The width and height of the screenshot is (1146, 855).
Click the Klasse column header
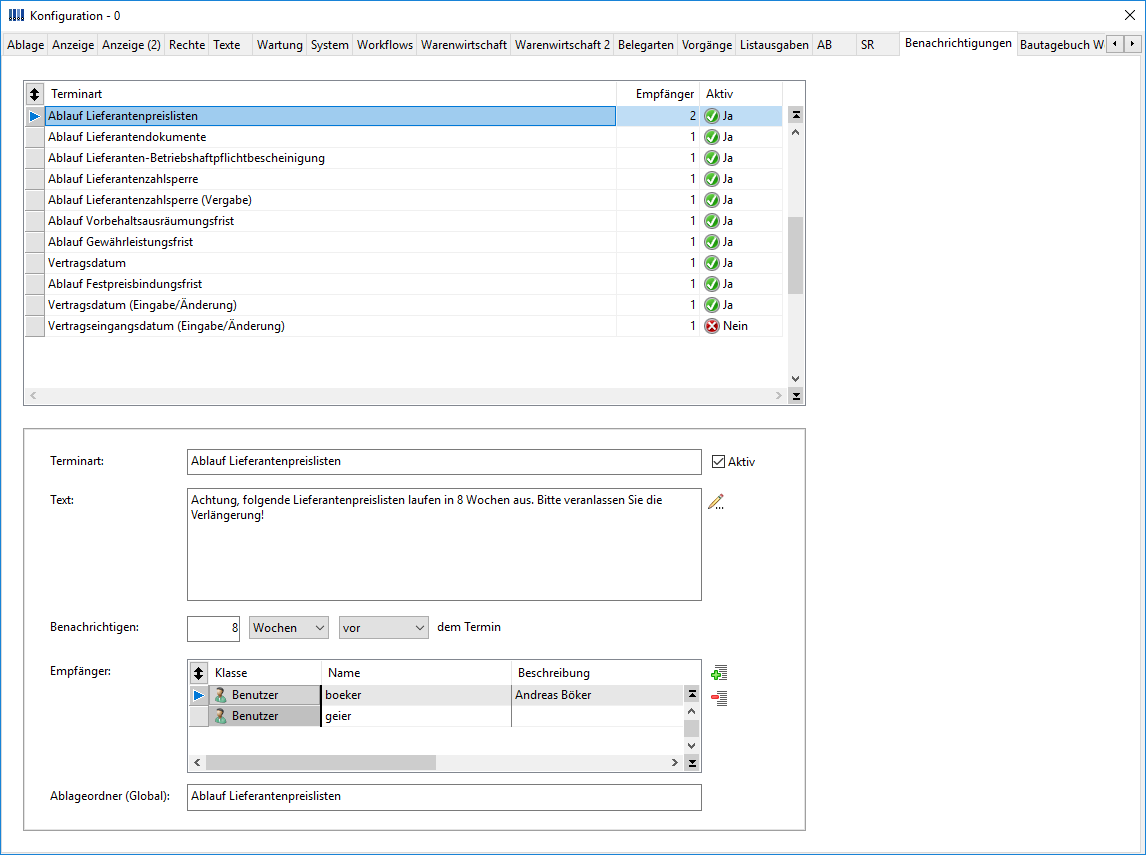click(265, 672)
